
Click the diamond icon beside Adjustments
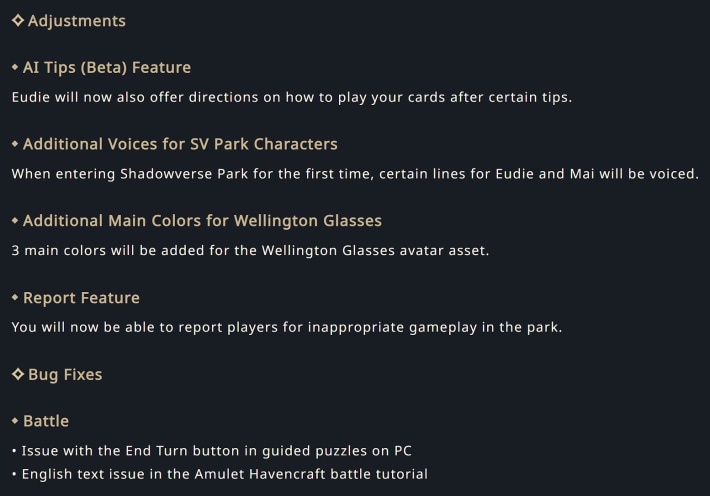(18, 20)
